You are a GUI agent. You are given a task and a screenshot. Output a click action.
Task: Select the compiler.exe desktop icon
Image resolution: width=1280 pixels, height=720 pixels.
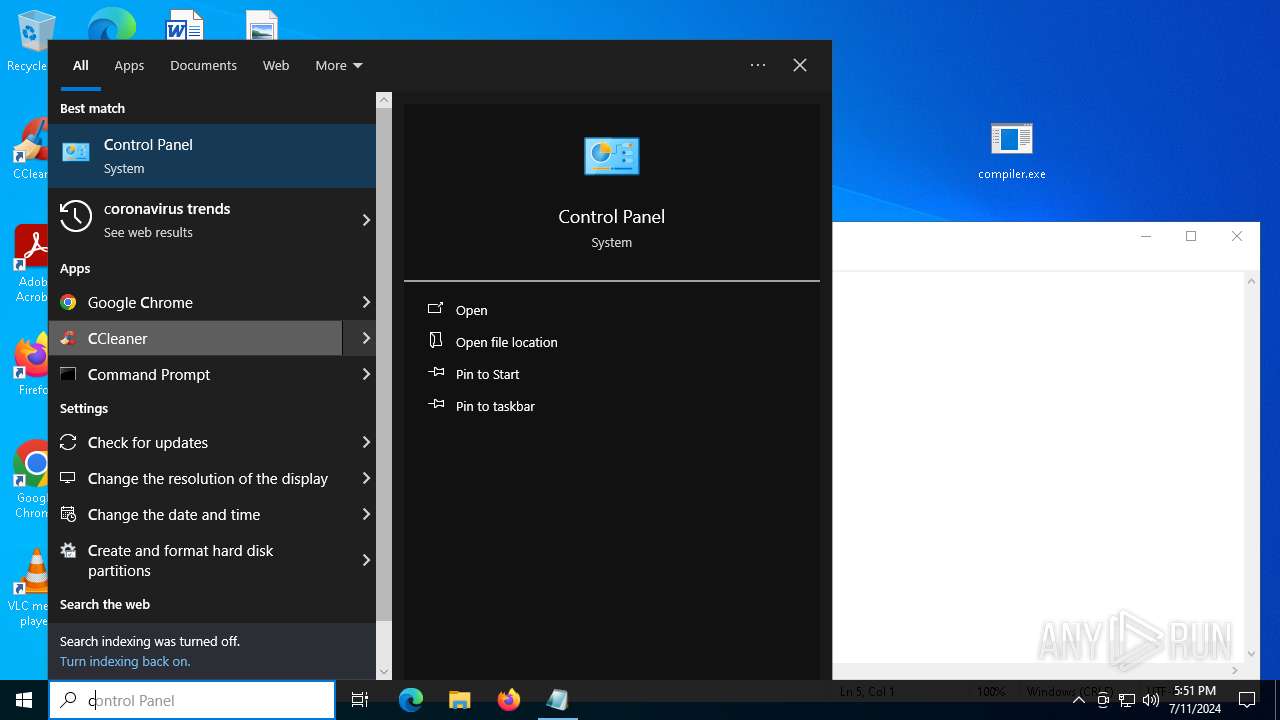(x=1012, y=152)
